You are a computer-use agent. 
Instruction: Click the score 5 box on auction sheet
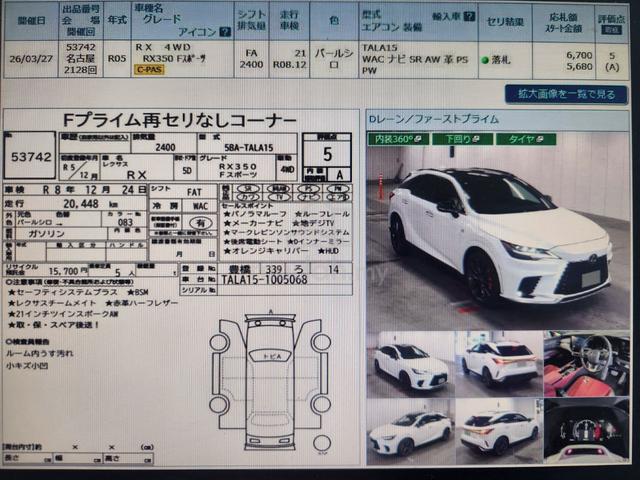pyautogui.click(x=327, y=154)
